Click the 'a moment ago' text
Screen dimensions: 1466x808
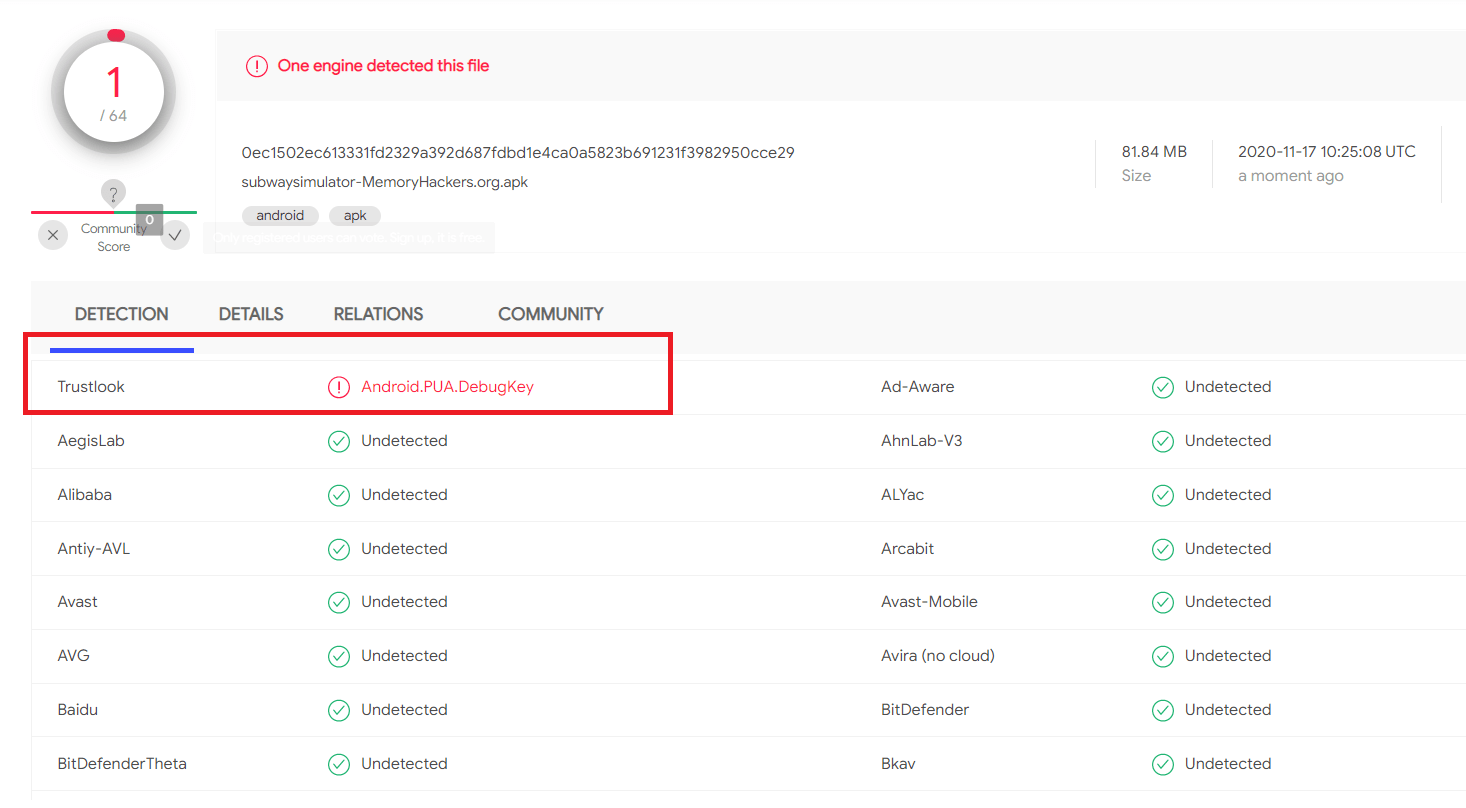tap(1291, 176)
